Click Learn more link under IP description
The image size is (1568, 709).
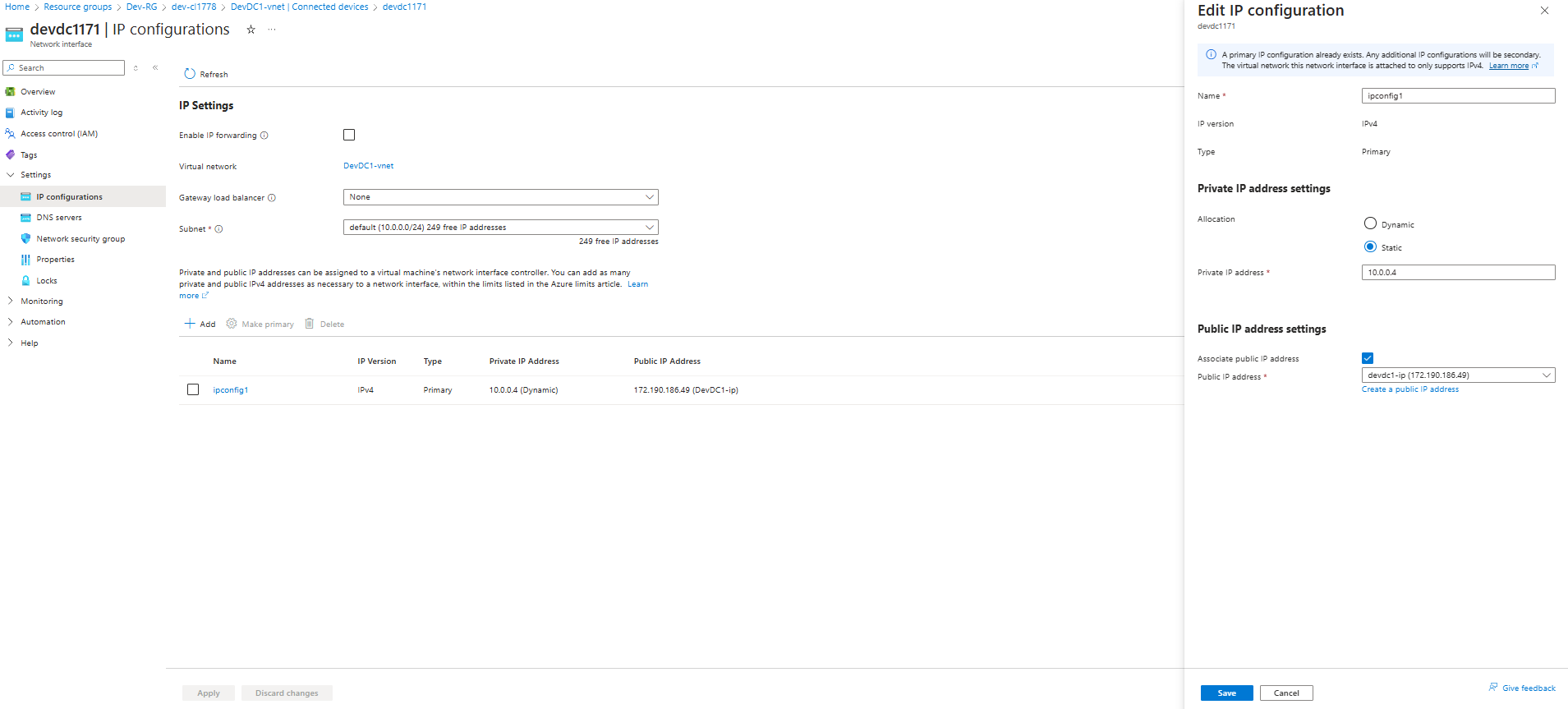click(637, 284)
